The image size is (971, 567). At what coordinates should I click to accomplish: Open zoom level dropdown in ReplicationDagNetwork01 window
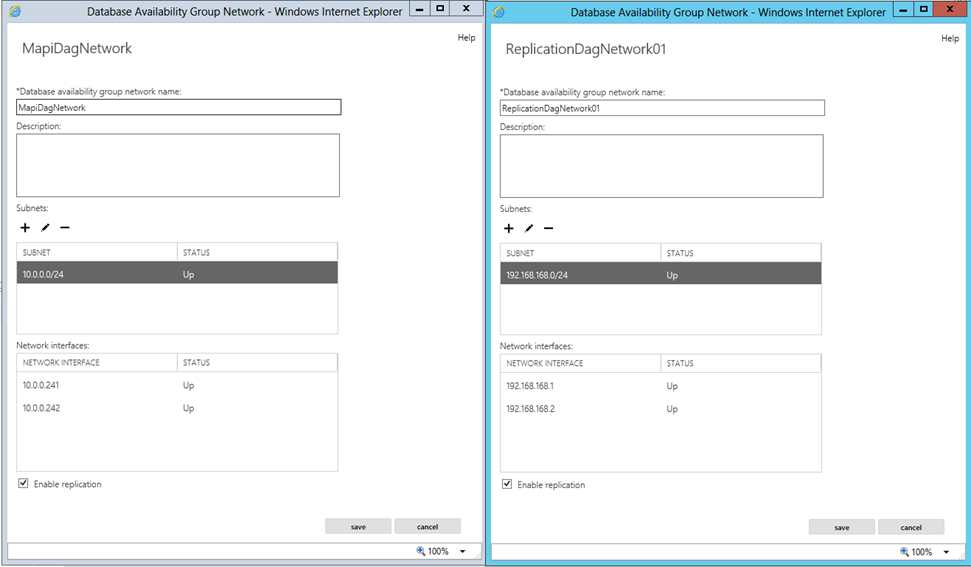946,552
